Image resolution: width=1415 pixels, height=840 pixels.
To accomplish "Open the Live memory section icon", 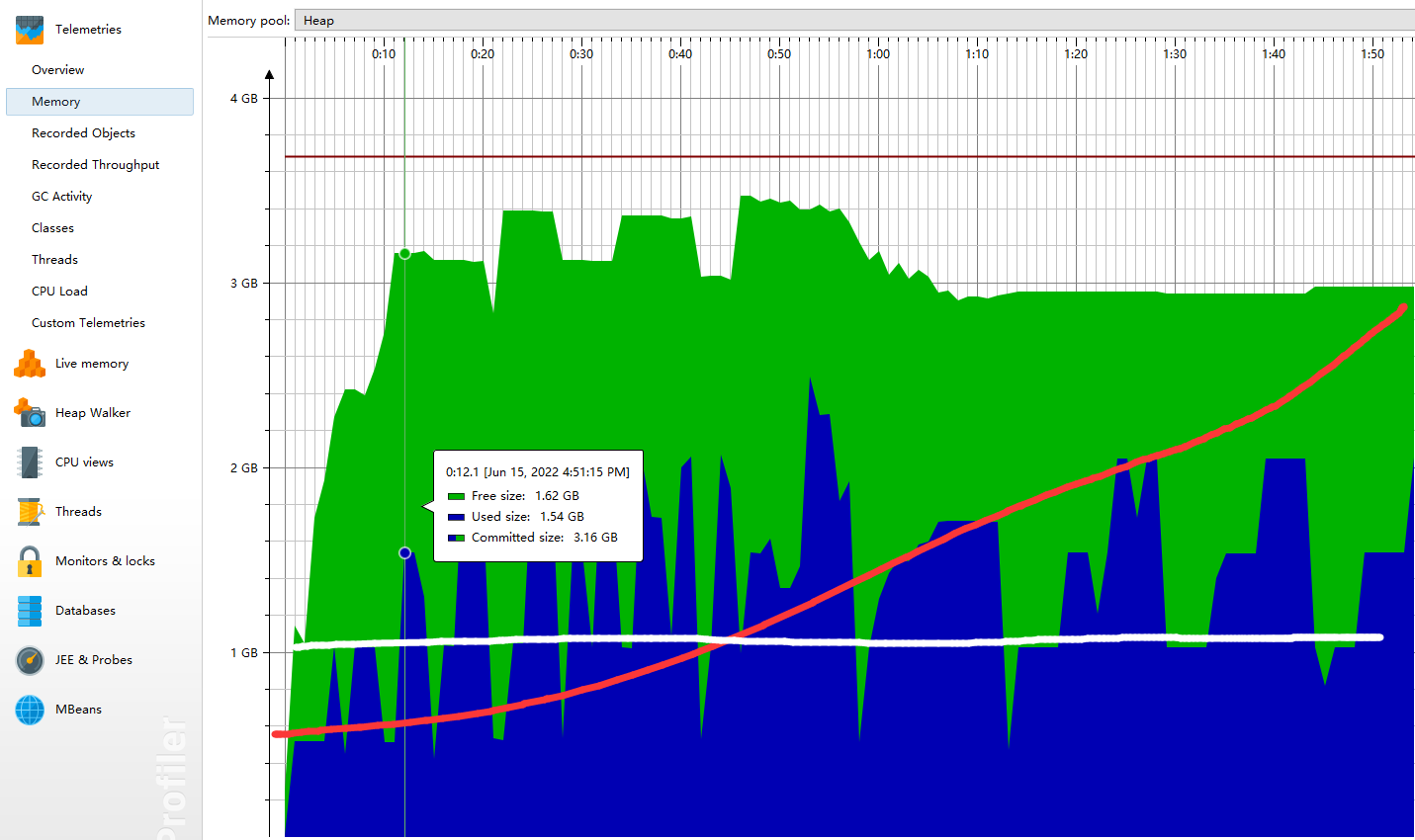I will pyautogui.click(x=30, y=364).
